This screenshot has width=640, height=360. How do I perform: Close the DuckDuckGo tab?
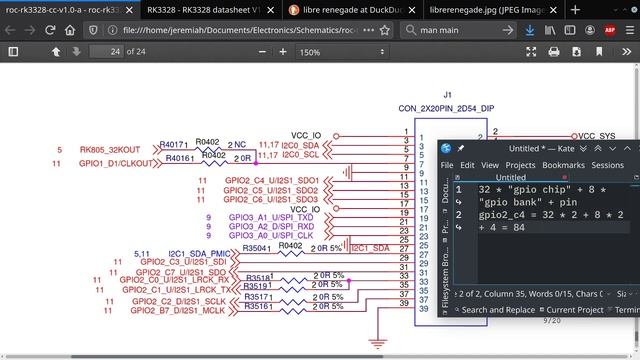pos(412,10)
